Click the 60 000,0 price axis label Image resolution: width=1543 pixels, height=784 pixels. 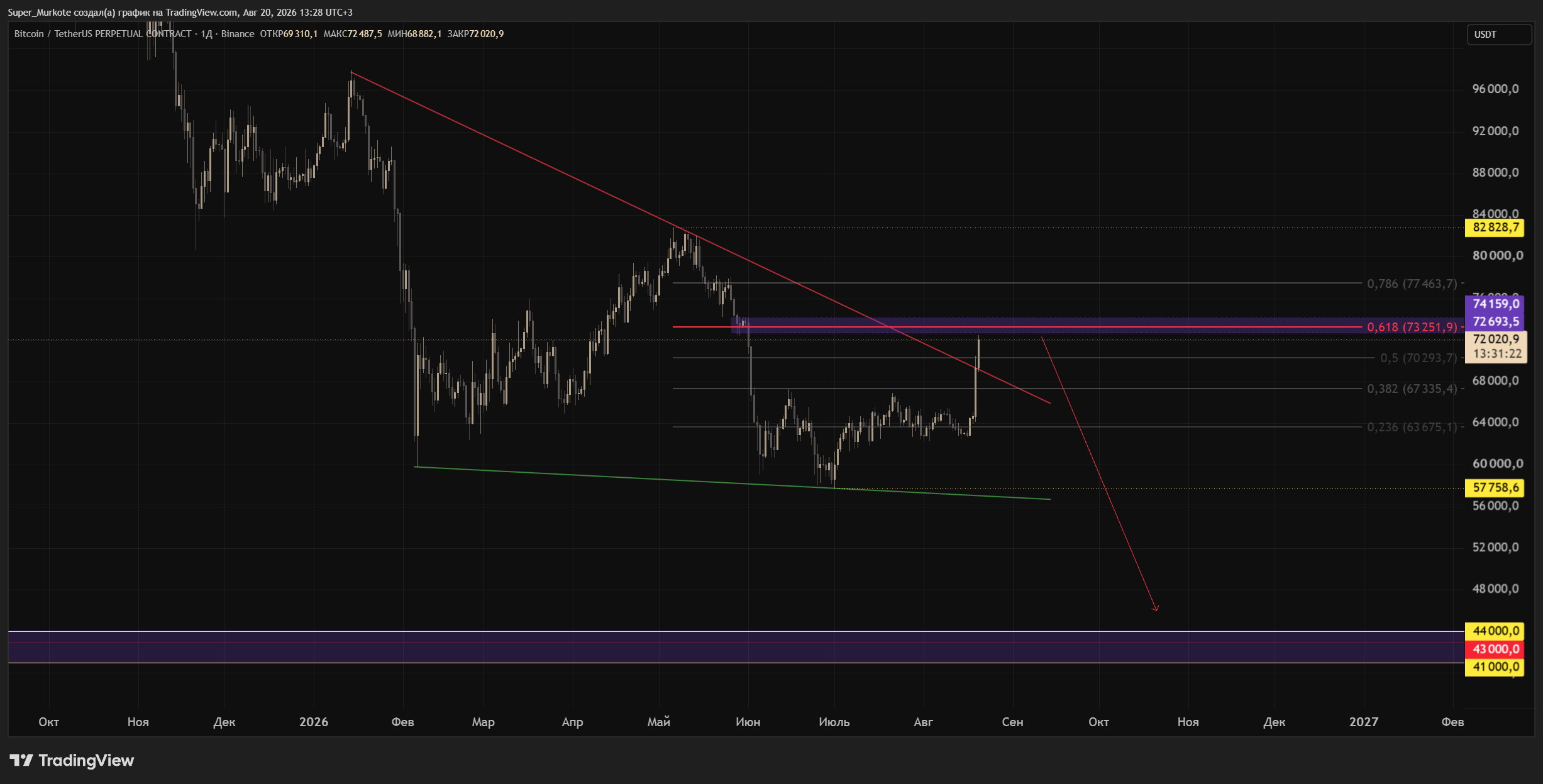[1498, 463]
